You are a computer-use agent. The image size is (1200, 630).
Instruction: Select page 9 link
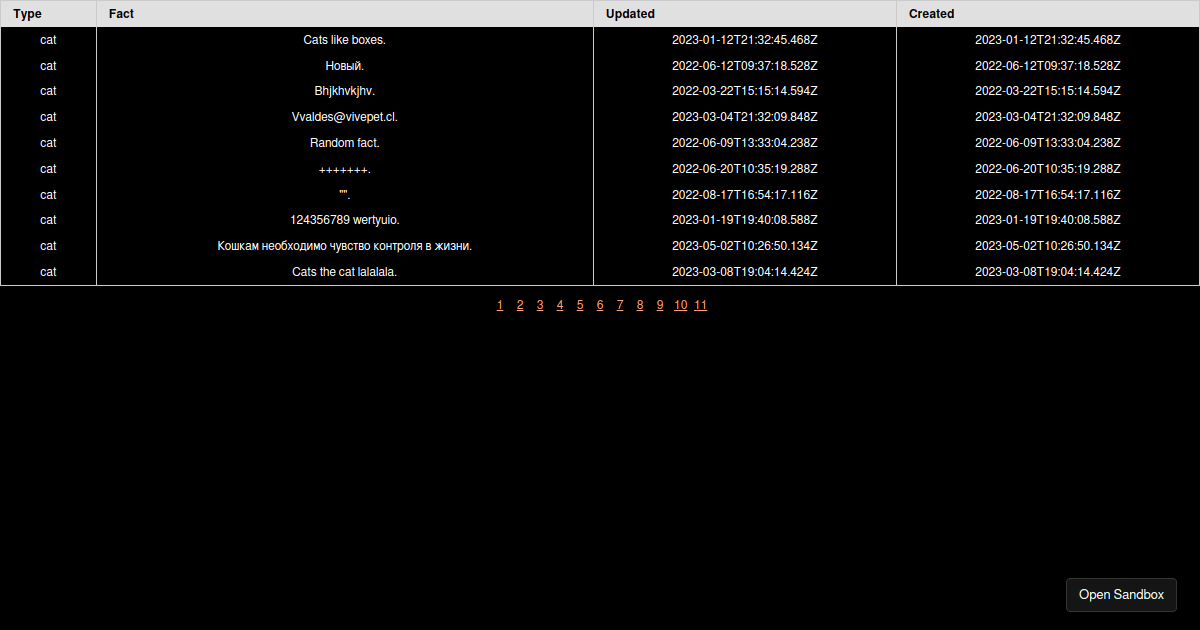(x=660, y=306)
